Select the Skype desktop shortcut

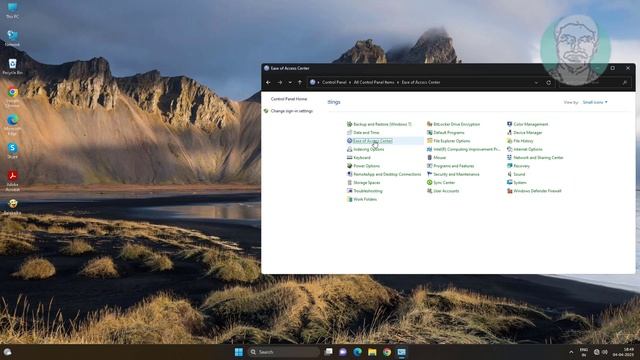coord(12,151)
